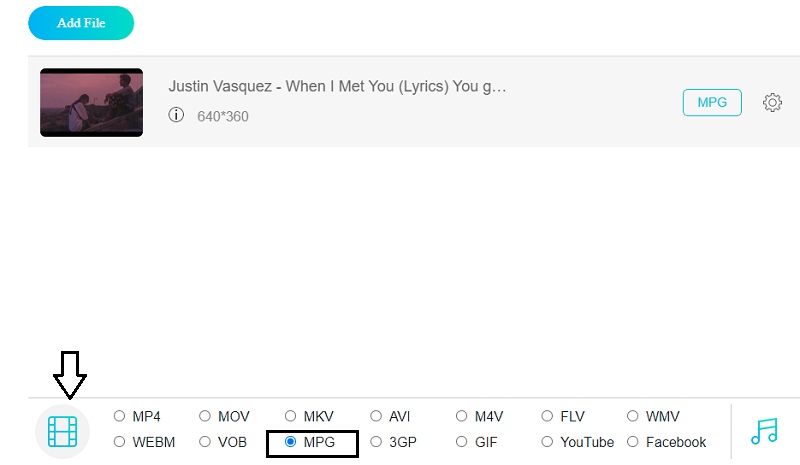Choose the MKV format radio button
This screenshot has width=800, height=465.
(291, 416)
